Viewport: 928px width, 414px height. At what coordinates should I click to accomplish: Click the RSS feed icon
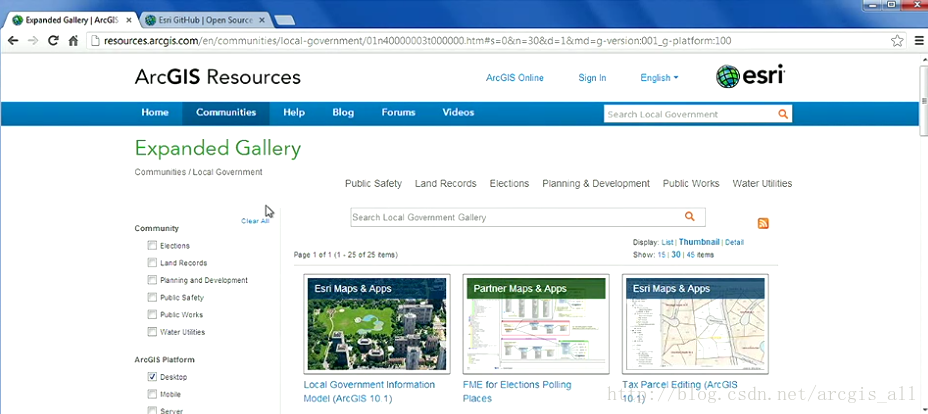[x=763, y=224]
